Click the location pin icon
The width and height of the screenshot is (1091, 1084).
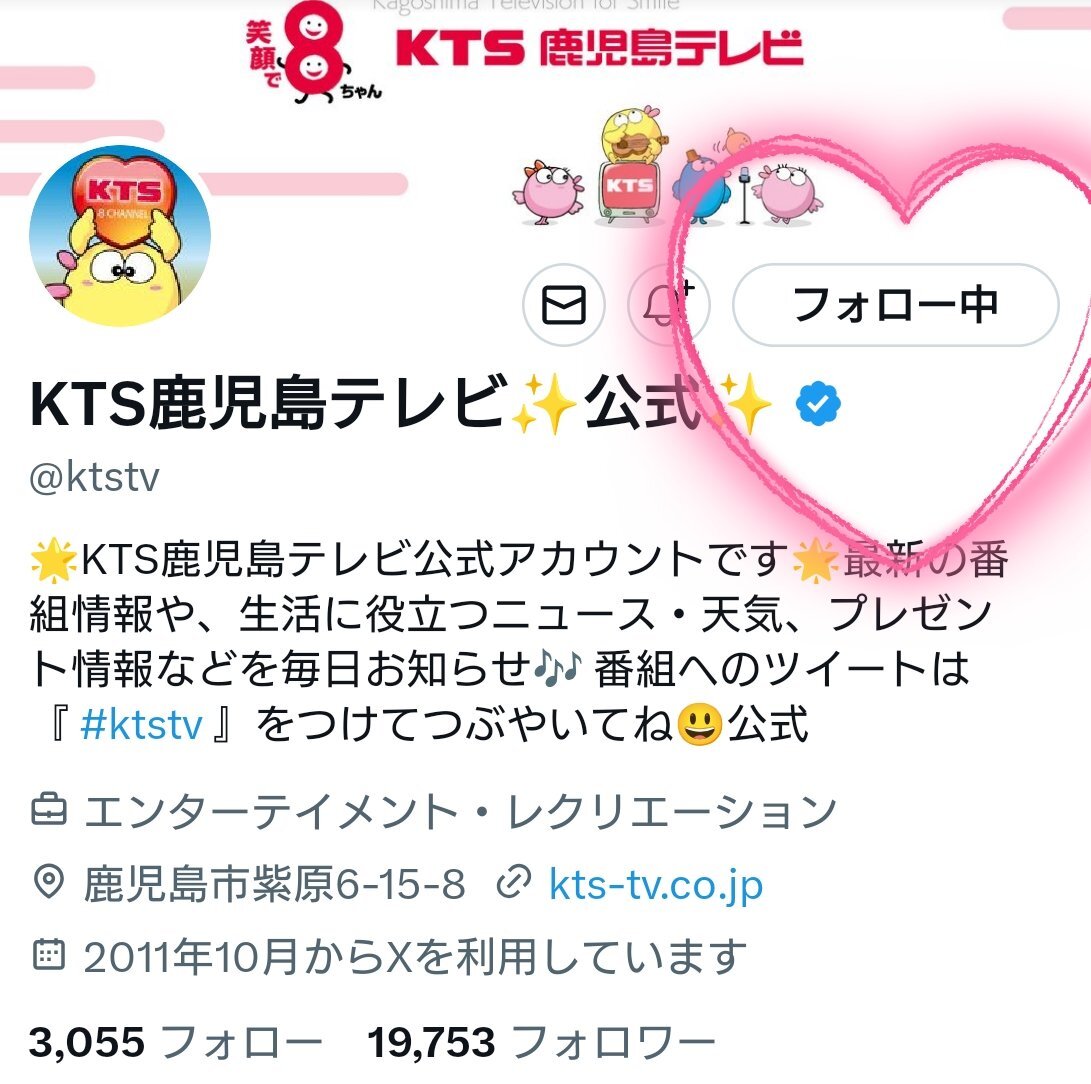(x=49, y=882)
